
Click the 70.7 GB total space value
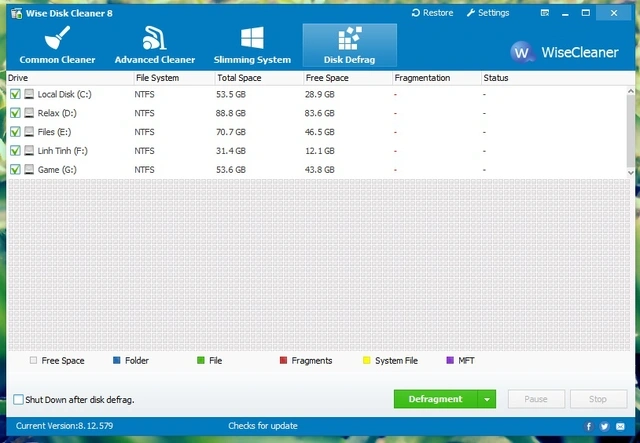tap(231, 132)
